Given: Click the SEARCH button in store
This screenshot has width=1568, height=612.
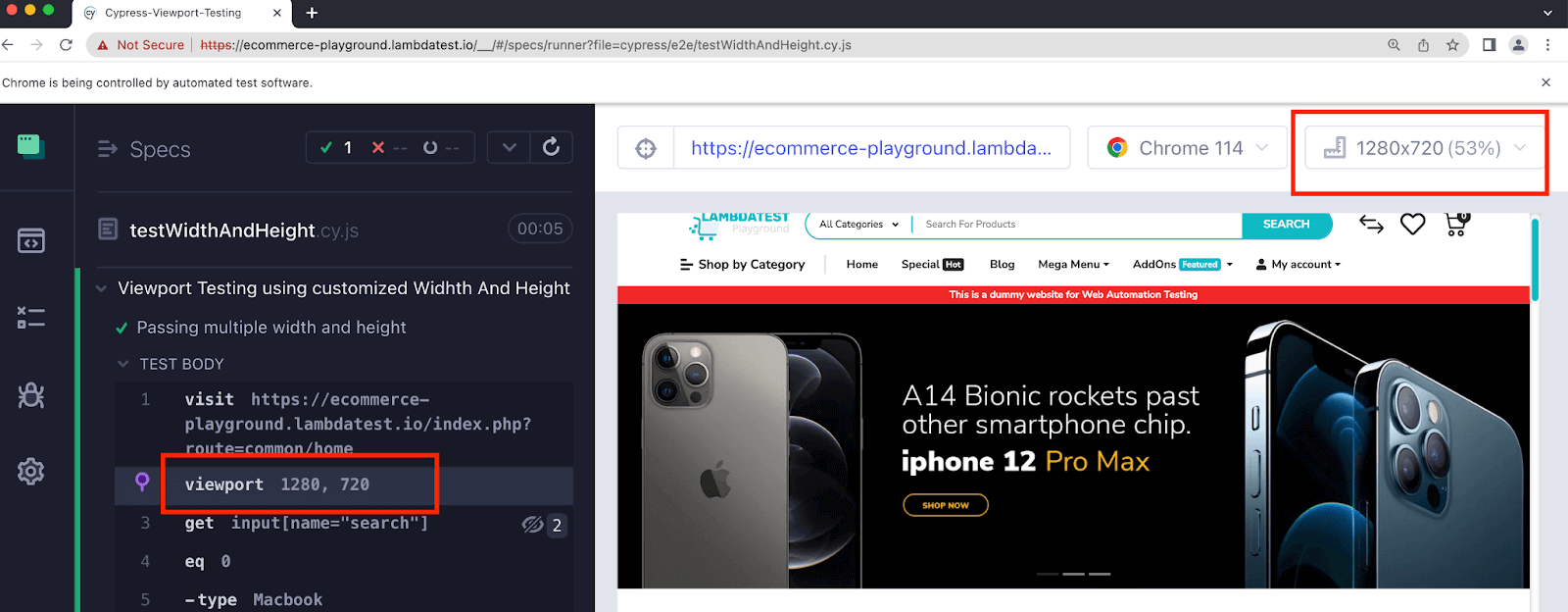Looking at the screenshot, I should (1286, 225).
